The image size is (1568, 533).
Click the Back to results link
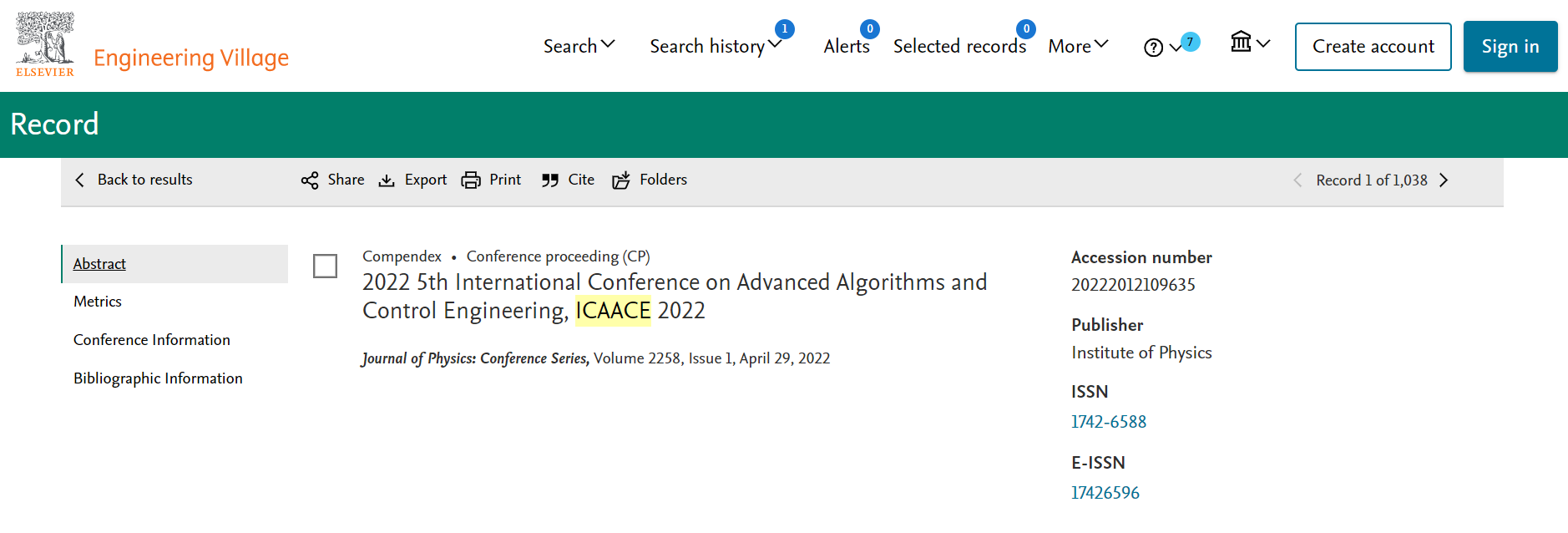[x=145, y=180]
